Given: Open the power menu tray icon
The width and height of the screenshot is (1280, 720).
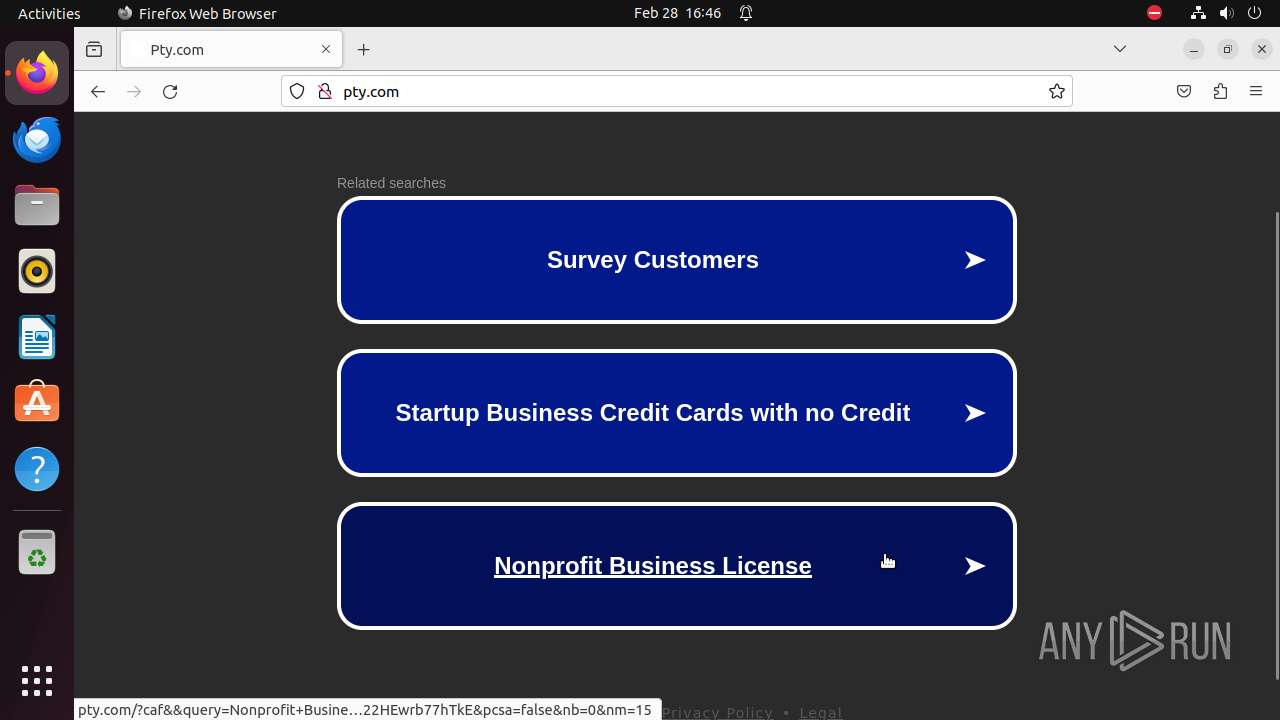Looking at the screenshot, I should [1256, 13].
